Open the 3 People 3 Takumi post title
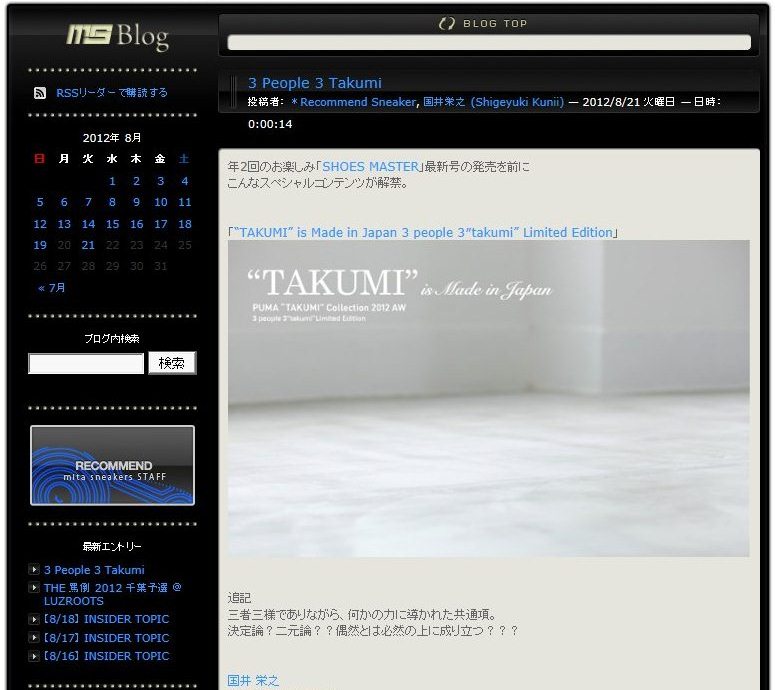This screenshot has height=690, width=775. pyautogui.click(x=315, y=83)
